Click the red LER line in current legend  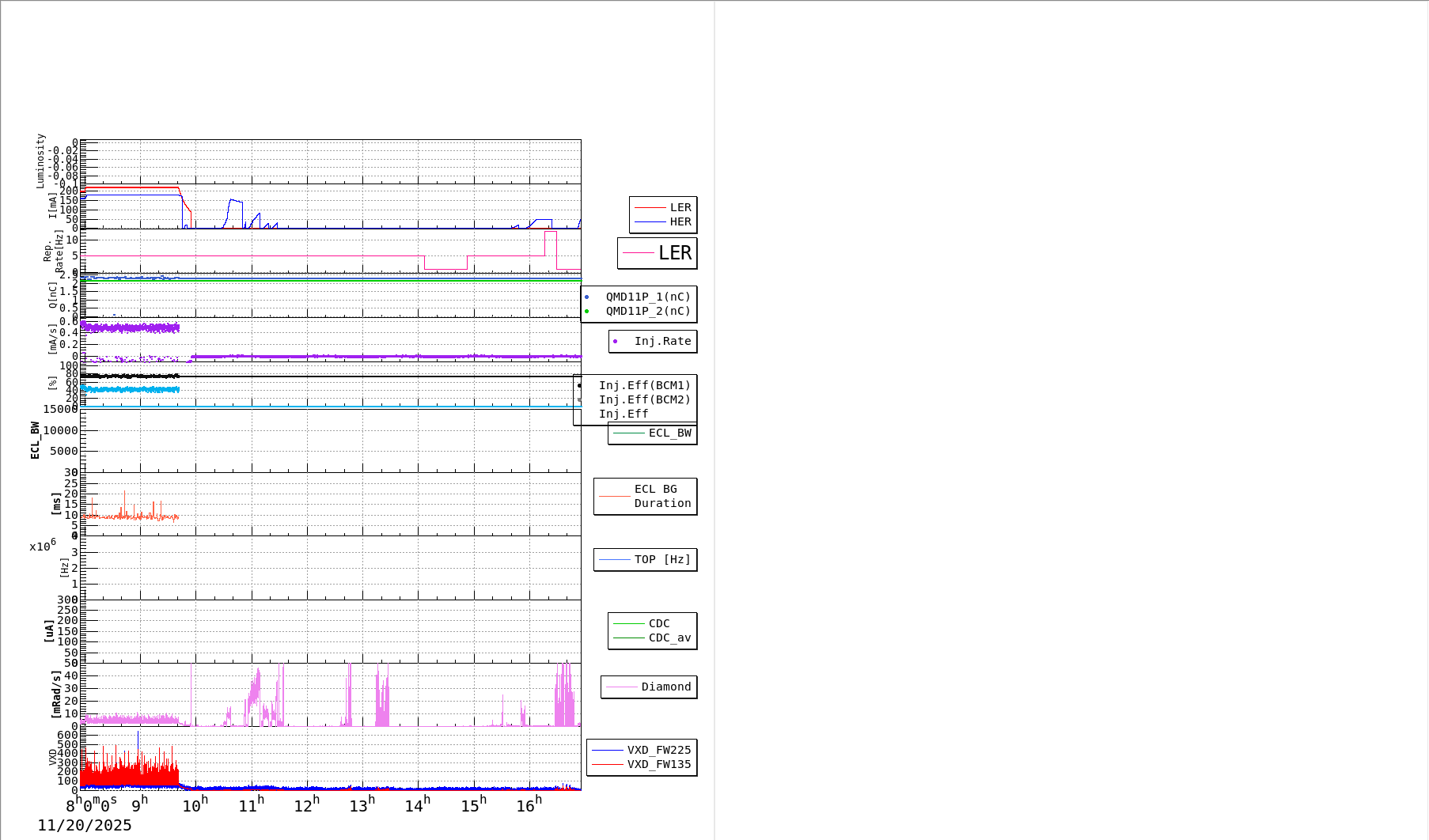[x=650, y=208]
